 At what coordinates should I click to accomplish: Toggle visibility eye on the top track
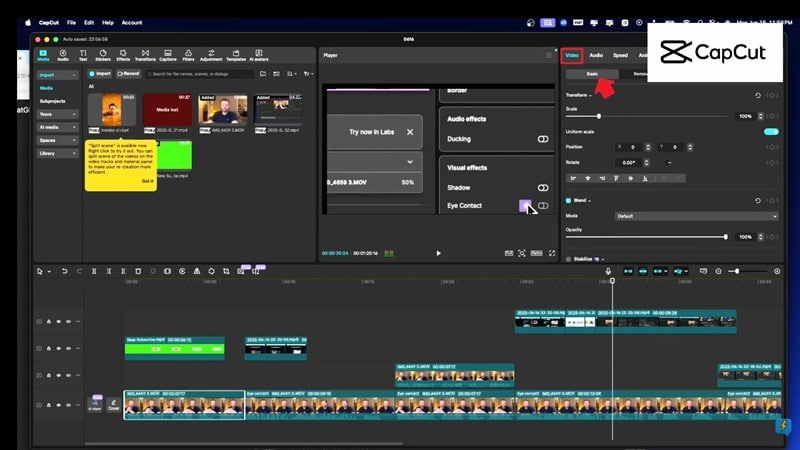pos(59,321)
